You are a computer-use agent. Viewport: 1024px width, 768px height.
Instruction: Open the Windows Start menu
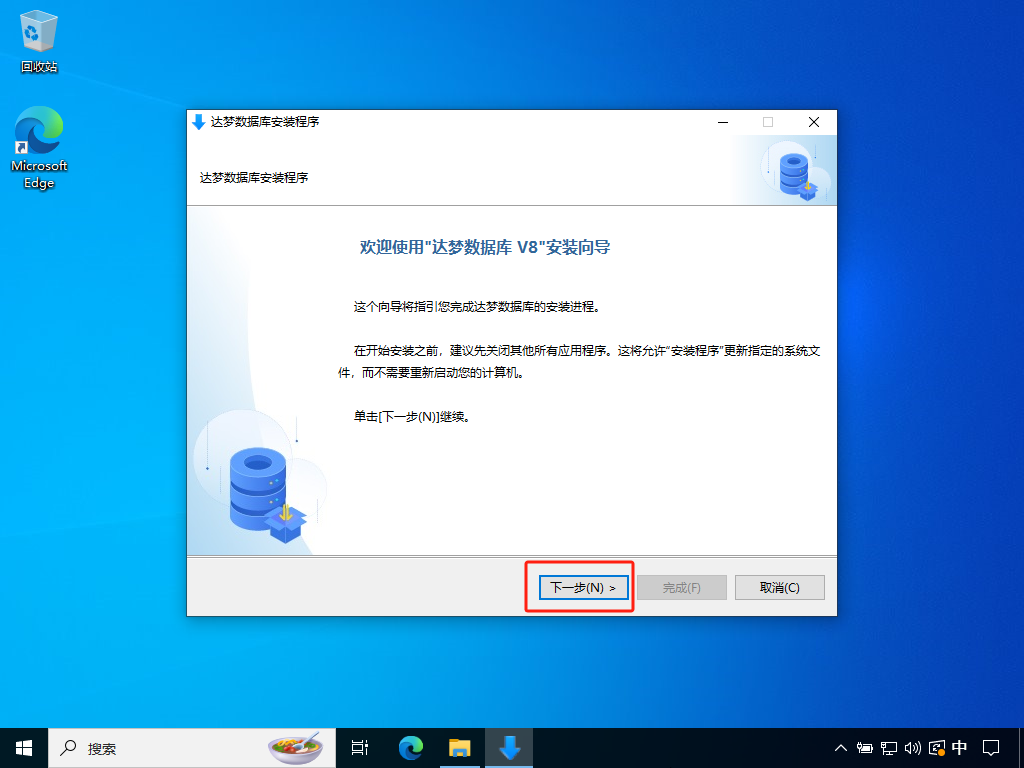[24, 748]
